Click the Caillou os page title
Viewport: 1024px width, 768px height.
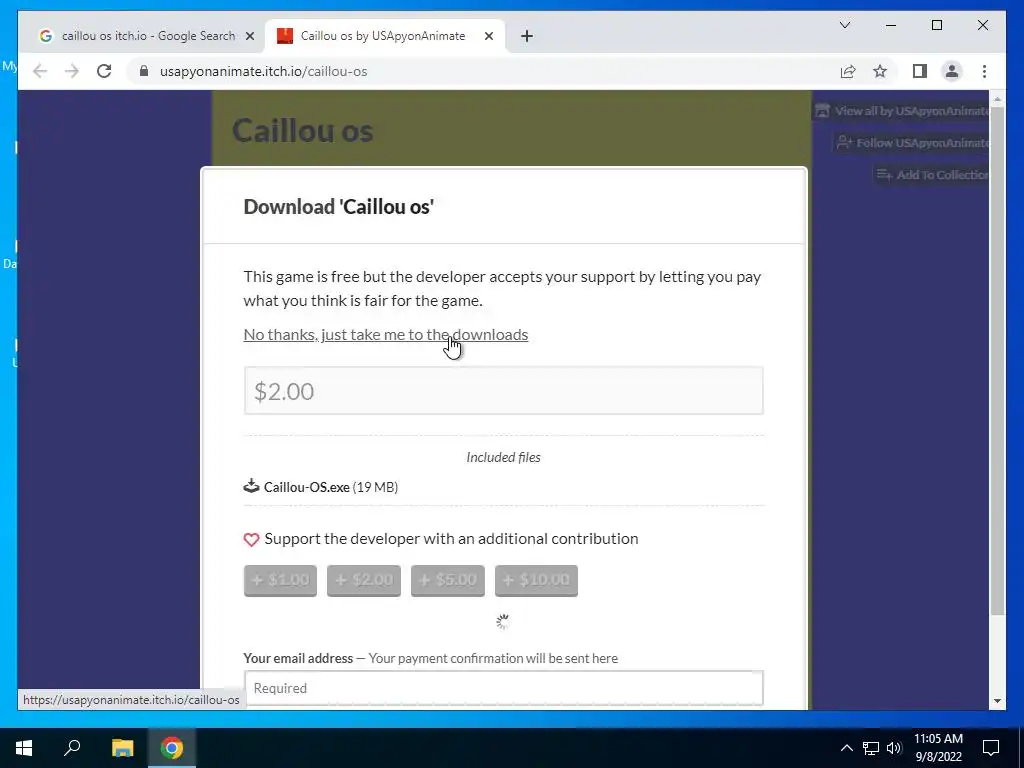302,130
